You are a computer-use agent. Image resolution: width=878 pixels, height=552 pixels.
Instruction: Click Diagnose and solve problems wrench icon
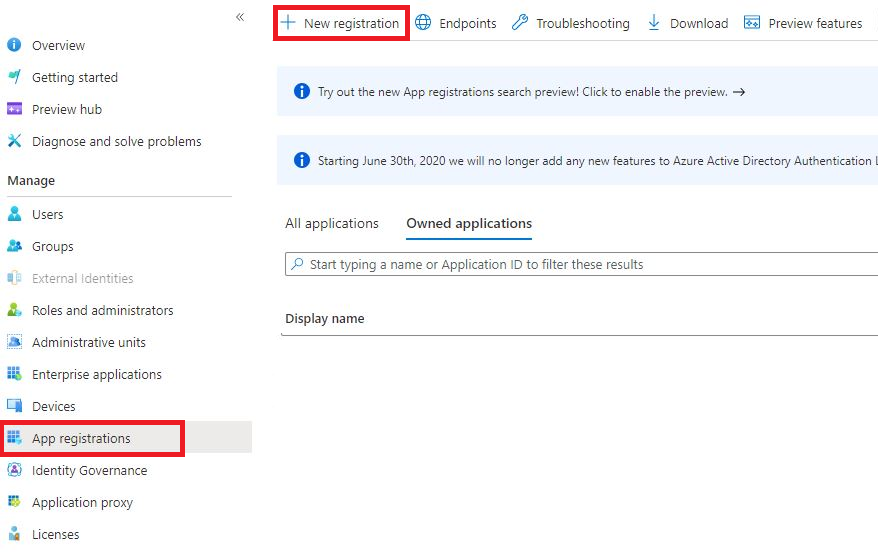tap(15, 141)
